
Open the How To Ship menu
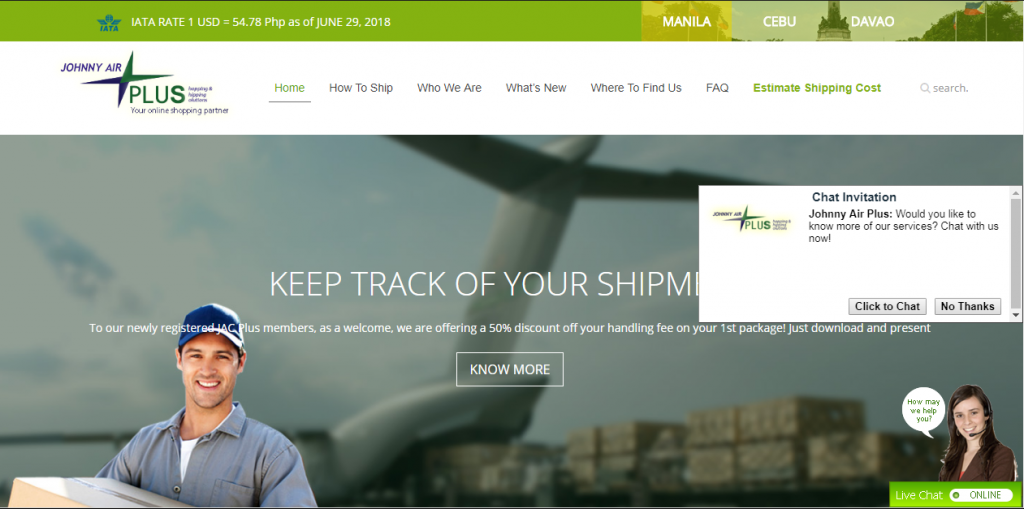click(360, 88)
